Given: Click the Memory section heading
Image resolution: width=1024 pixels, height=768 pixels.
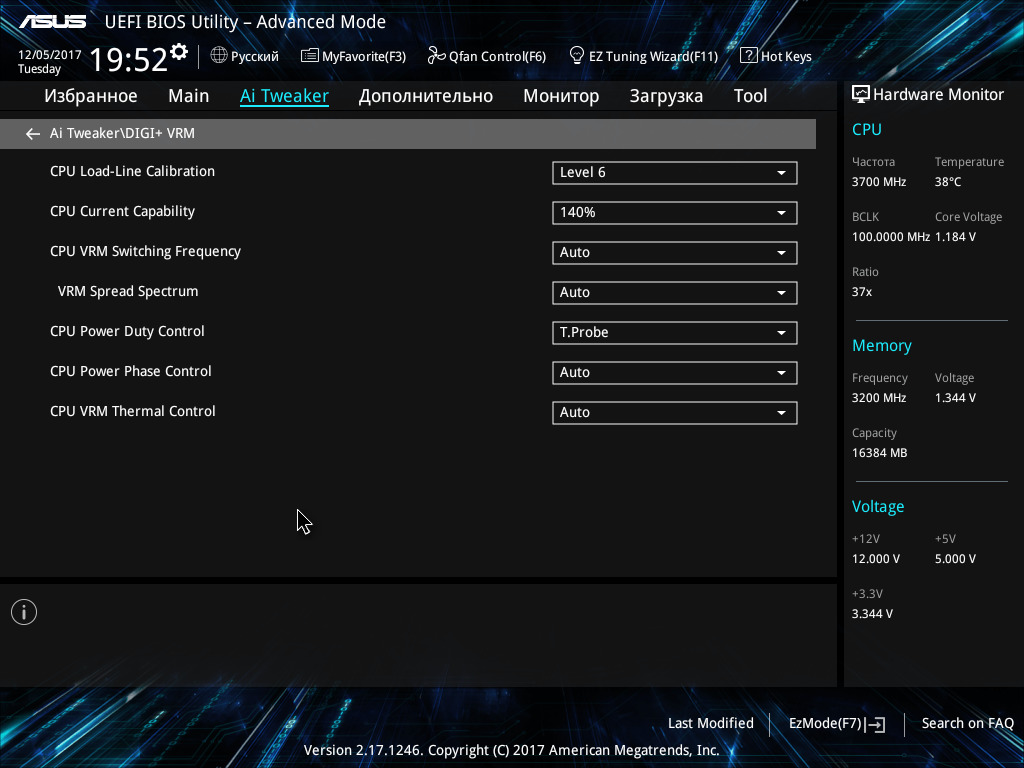Looking at the screenshot, I should point(882,346).
